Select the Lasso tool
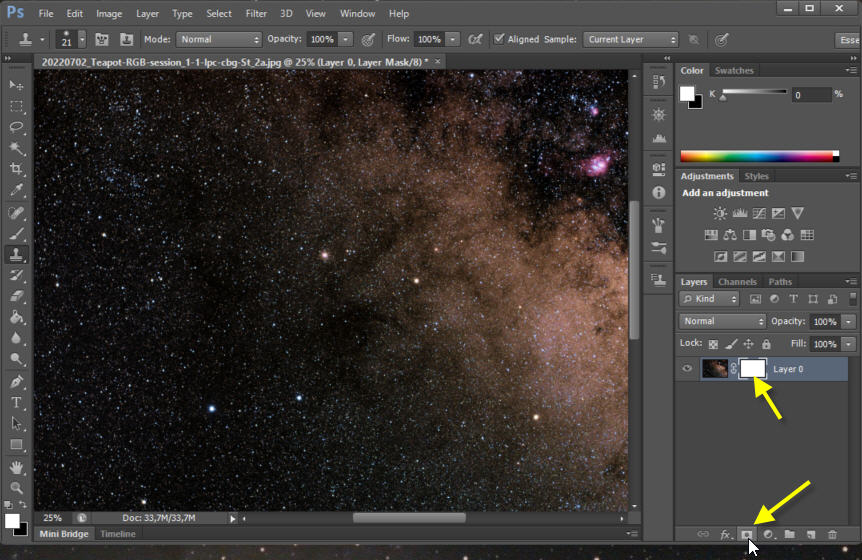 point(17,127)
